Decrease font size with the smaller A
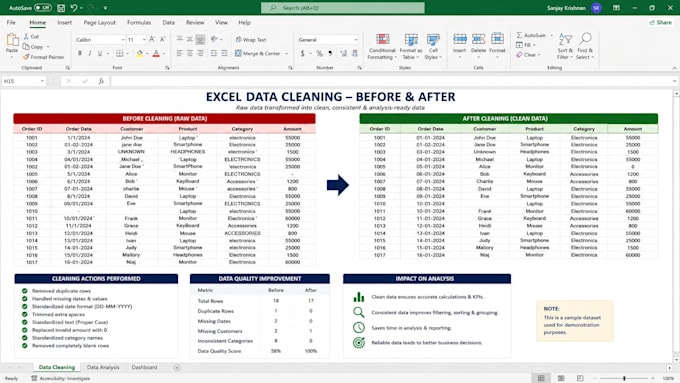 pos(163,39)
